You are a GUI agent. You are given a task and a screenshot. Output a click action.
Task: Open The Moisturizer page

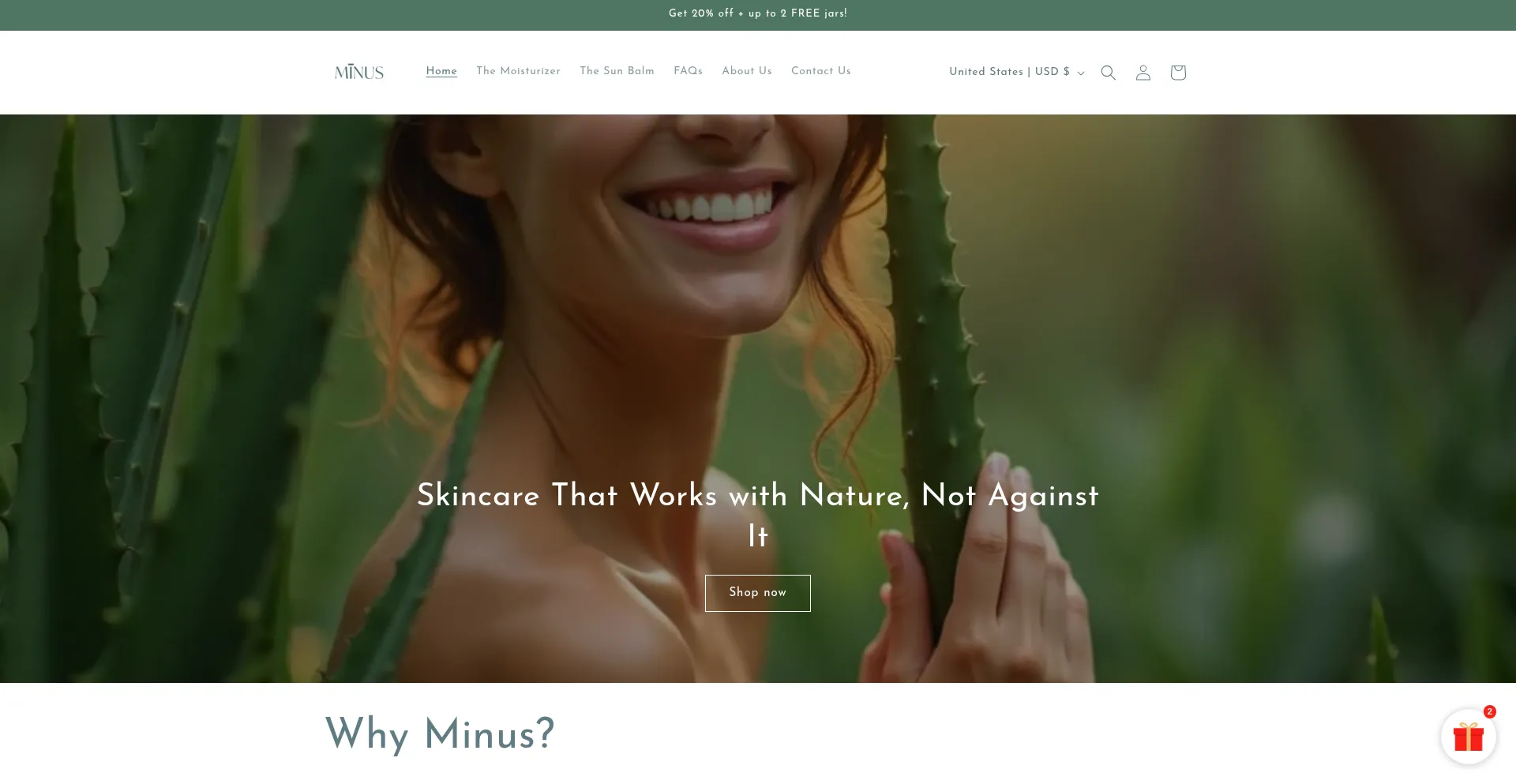(x=518, y=71)
